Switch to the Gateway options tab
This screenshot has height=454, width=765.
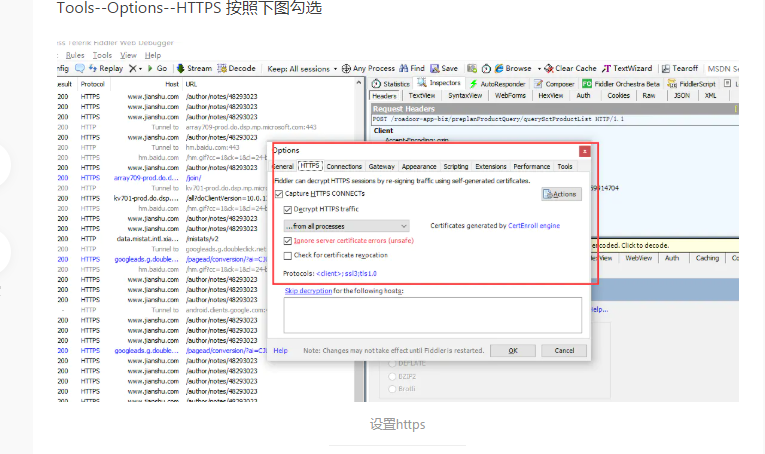[x=382, y=166]
